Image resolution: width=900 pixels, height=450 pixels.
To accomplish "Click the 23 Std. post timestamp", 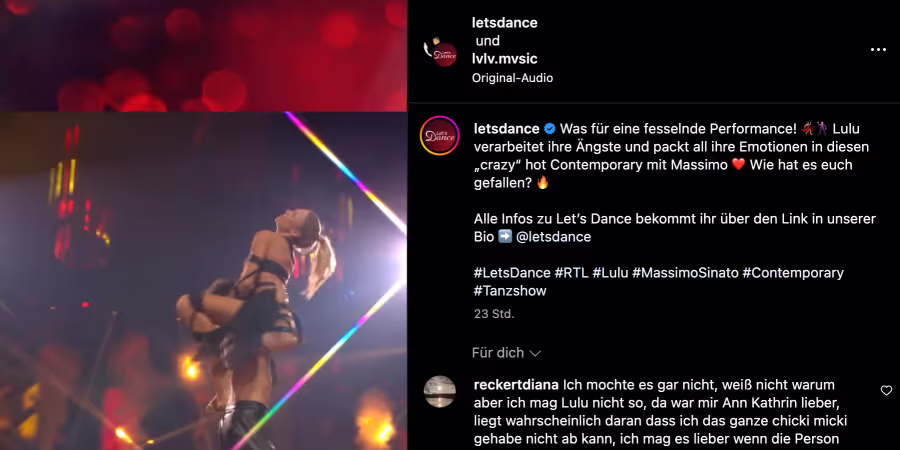I will tap(494, 314).
